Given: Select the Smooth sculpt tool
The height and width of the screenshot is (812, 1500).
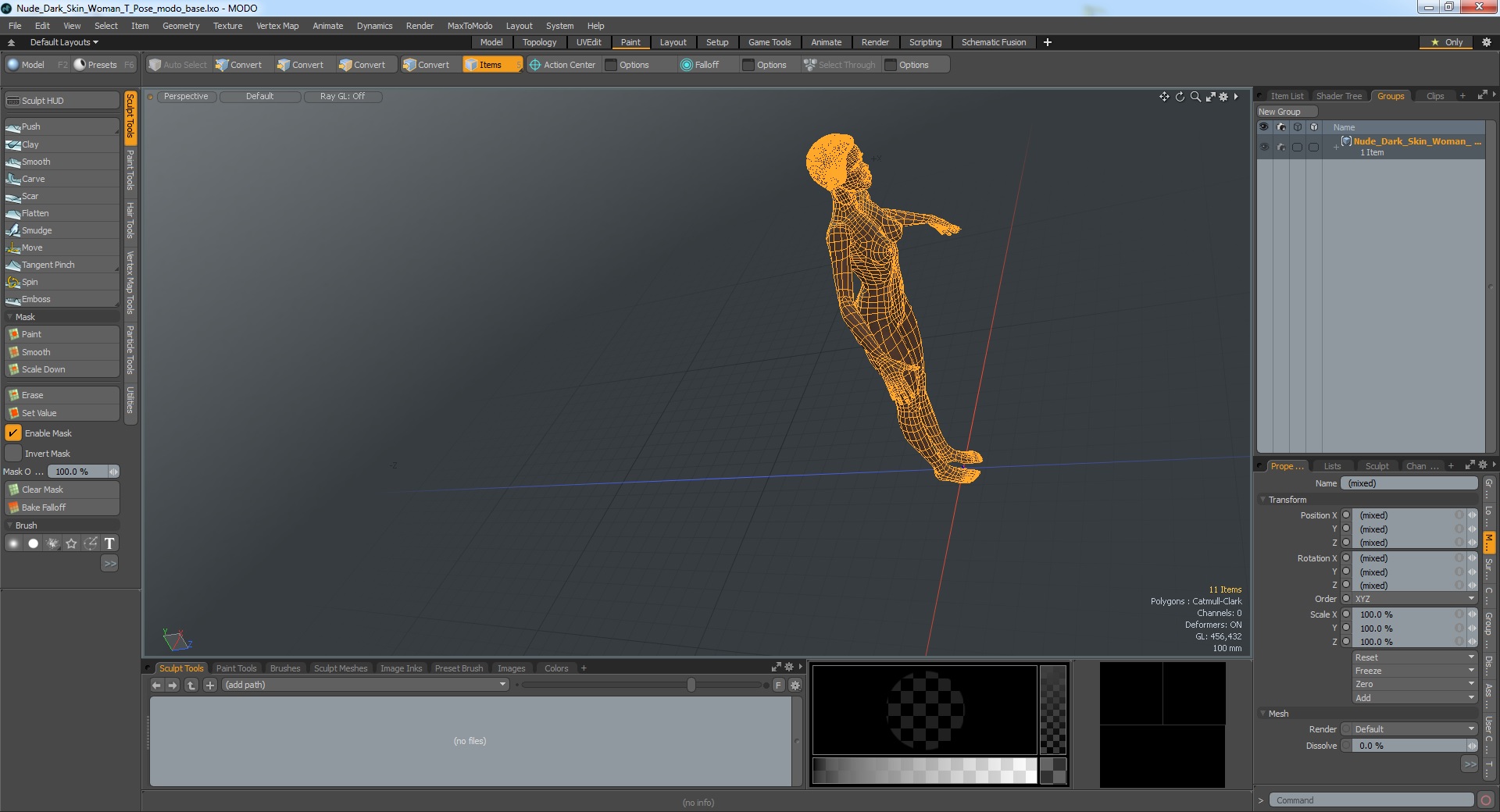Looking at the screenshot, I should (62, 162).
